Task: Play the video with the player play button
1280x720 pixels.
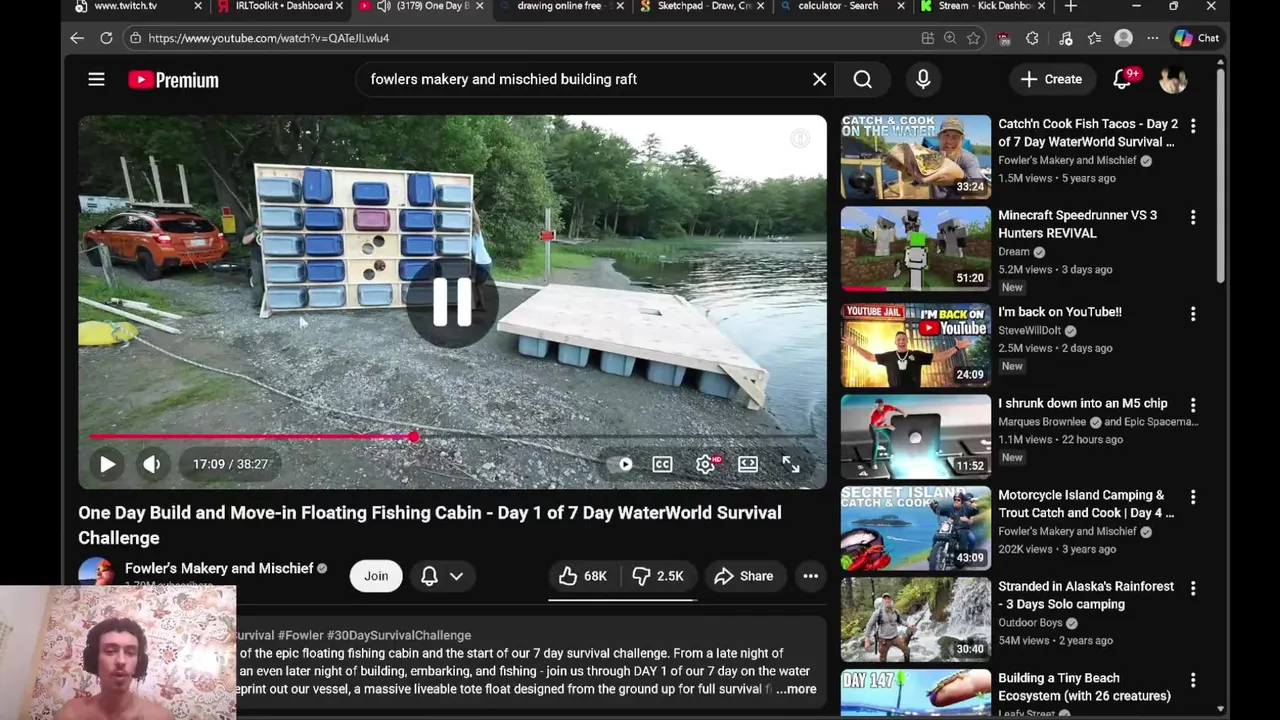Action: [107, 464]
